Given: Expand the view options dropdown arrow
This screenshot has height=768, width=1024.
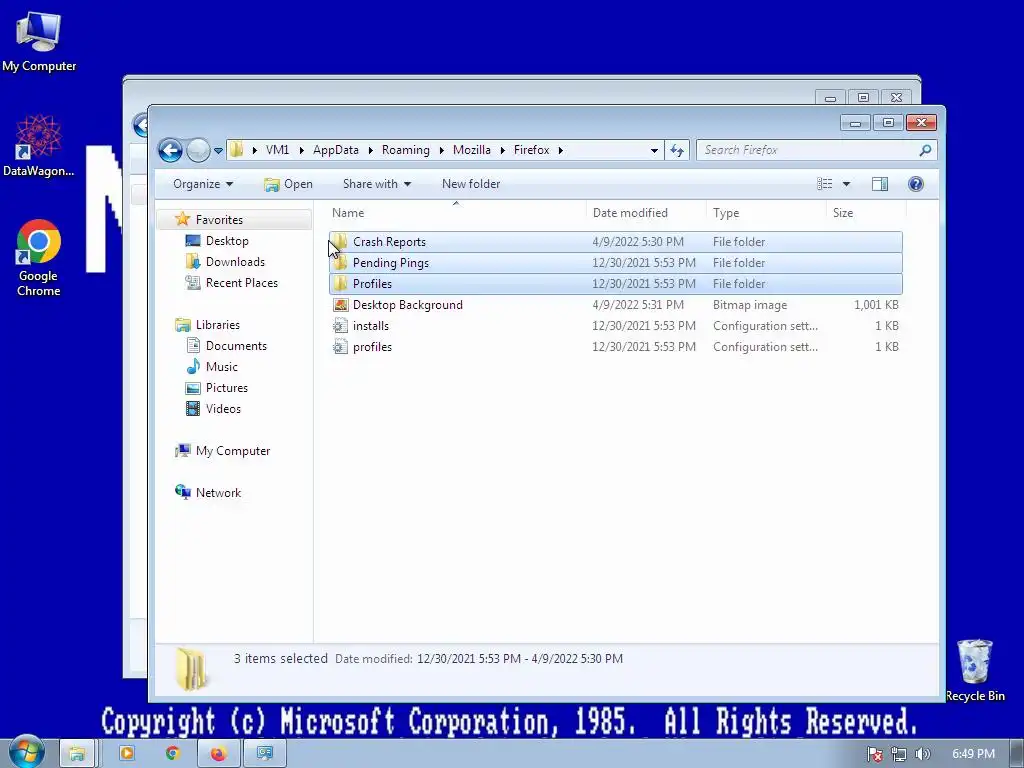Looking at the screenshot, I should coord(846,184).
